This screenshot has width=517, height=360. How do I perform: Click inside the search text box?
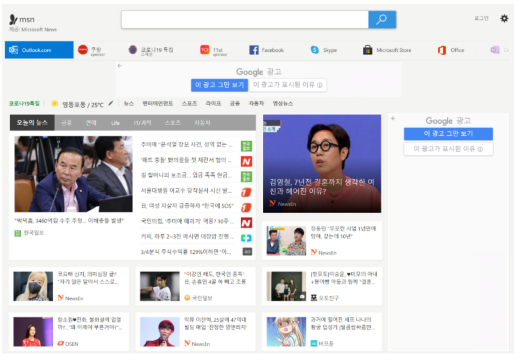[245, 20]
